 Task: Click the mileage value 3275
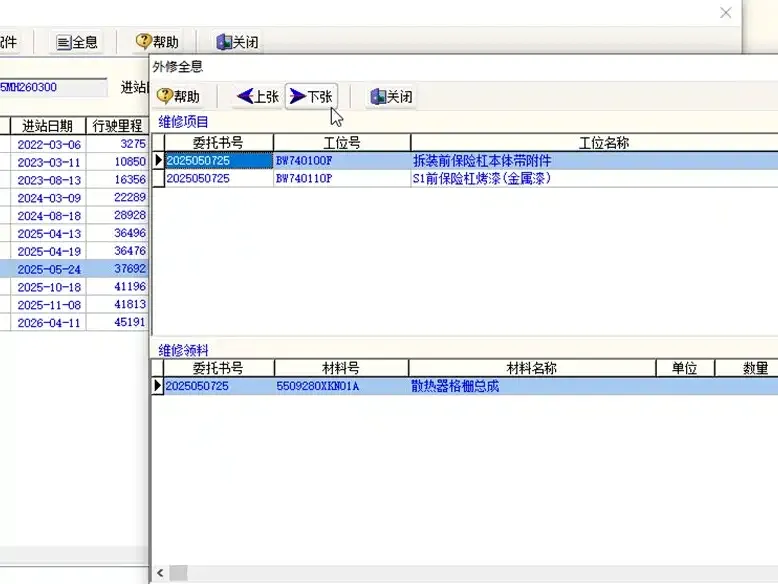133,143
